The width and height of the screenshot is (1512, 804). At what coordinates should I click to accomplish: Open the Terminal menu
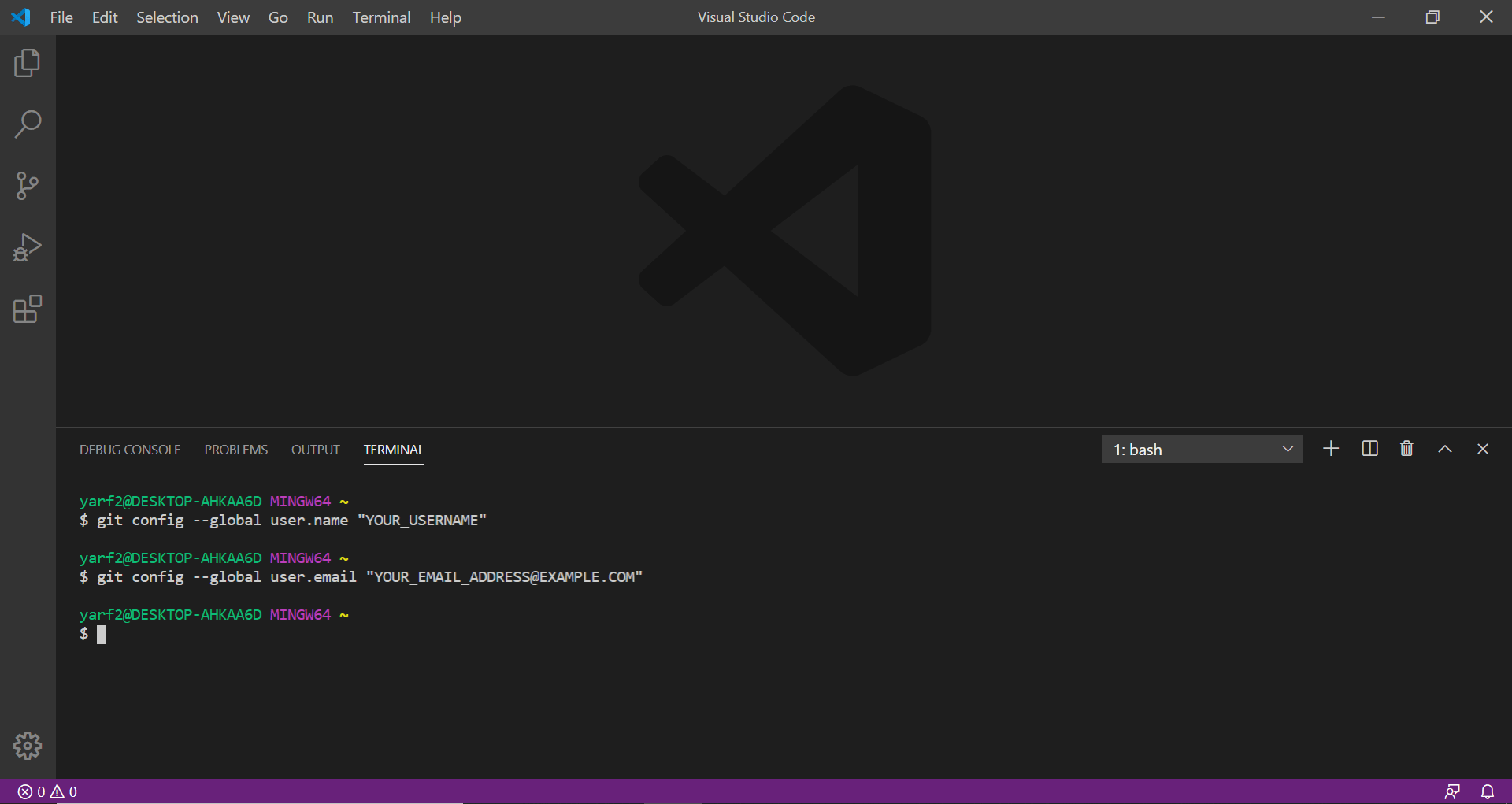(x=381, y=17)
